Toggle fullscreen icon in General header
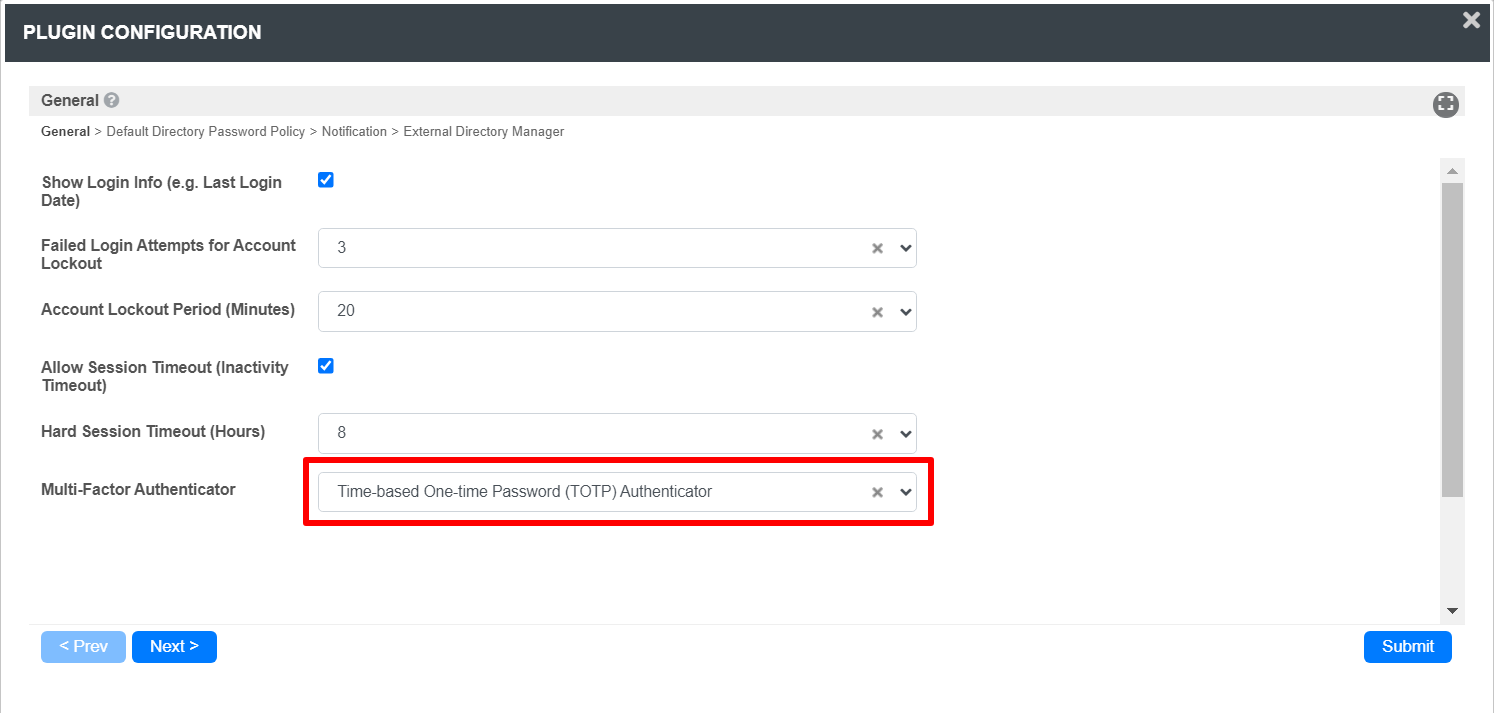 coord(1445,105)
